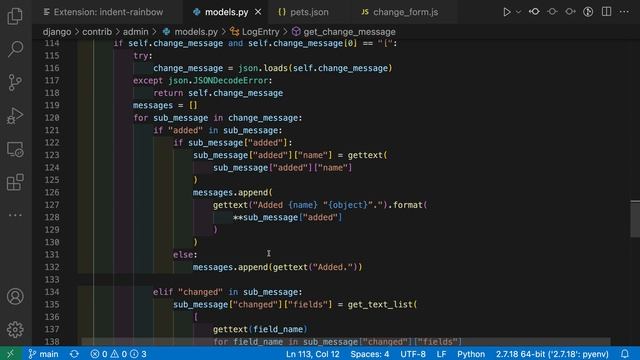Open editor More Actions menu
This screenshot has height=360, width=640.
click(624, 12)
